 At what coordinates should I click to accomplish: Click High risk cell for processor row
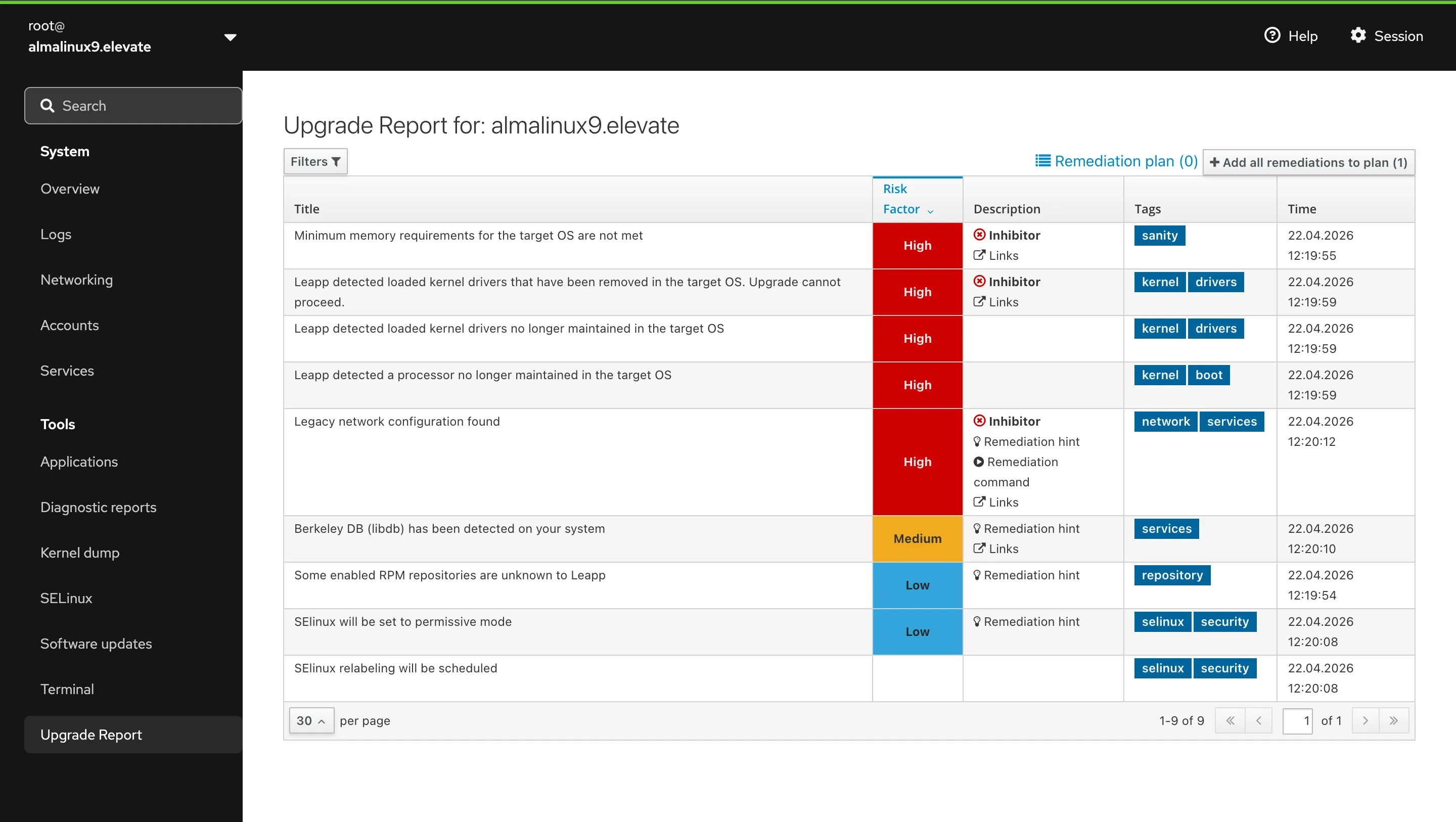tap(918, 385)
